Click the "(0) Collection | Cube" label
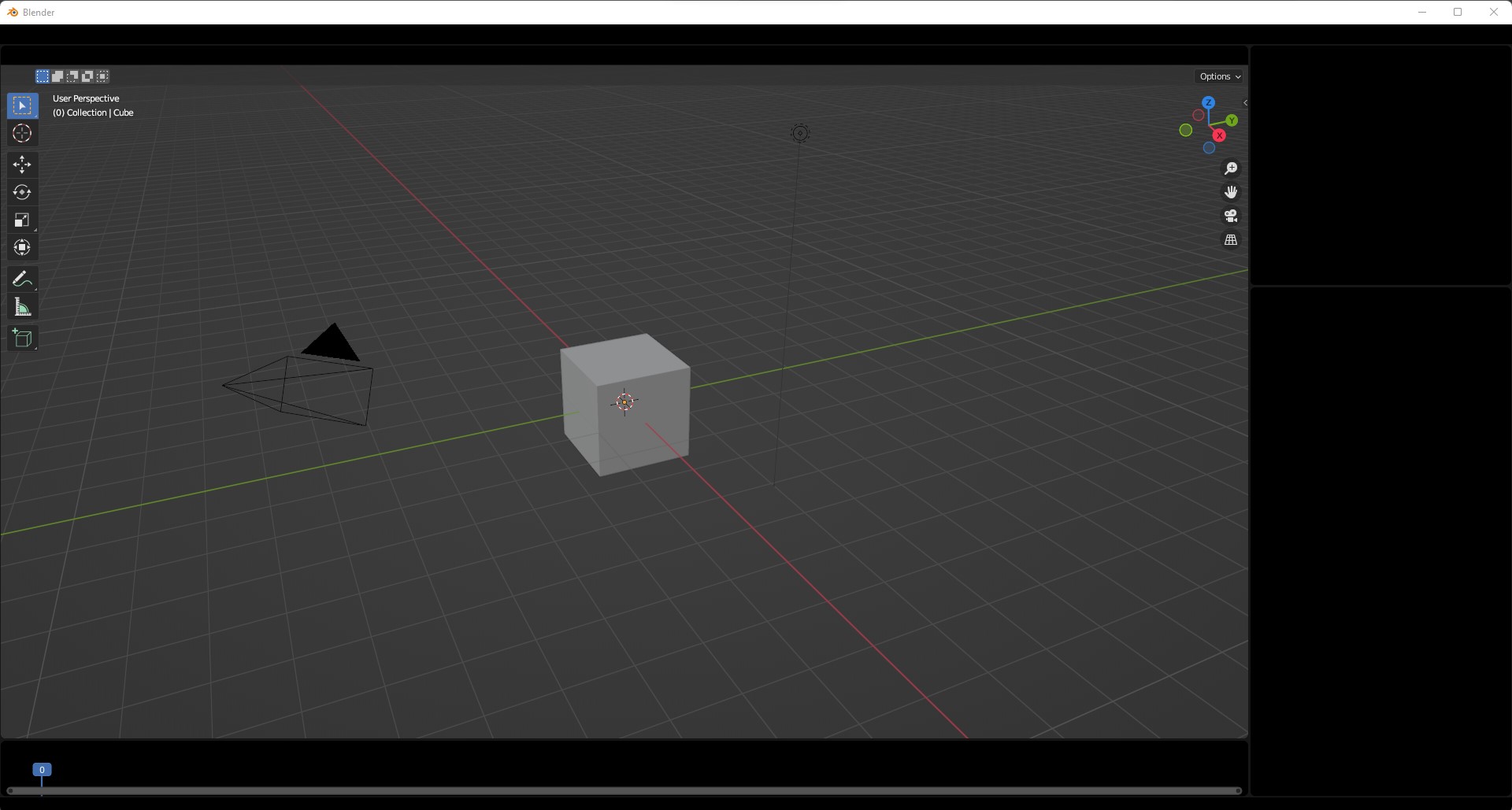1512x810 pixels. tap(93, 113)
